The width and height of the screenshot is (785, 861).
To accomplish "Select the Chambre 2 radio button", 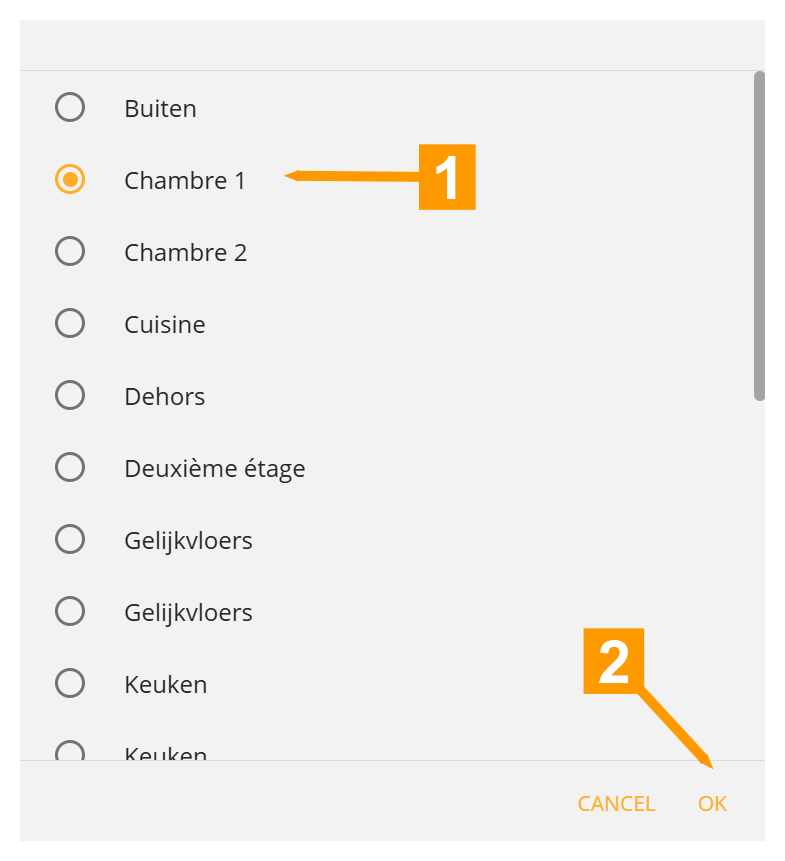I will pos(70,251).
